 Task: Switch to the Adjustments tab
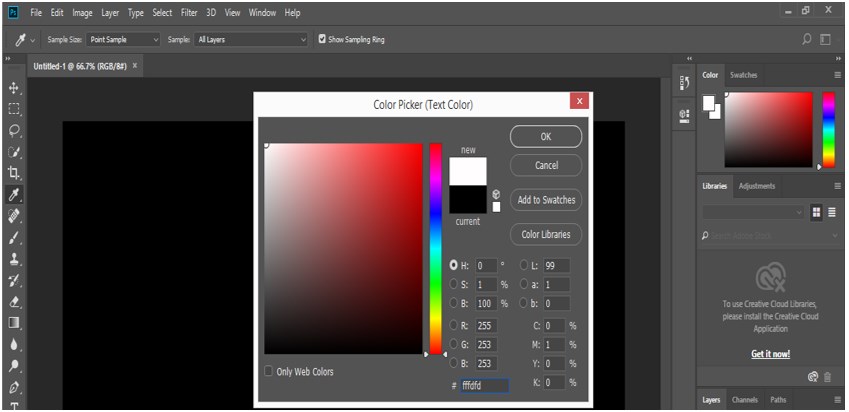coord(756,186)
